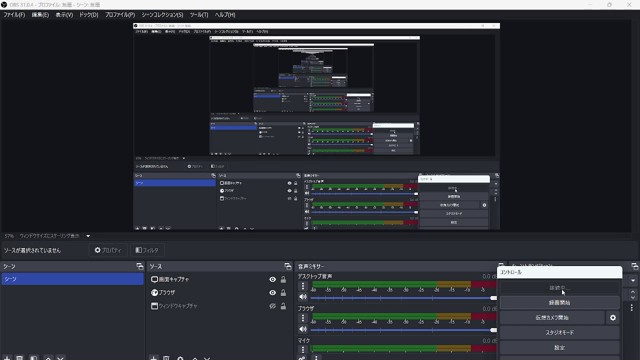Screen dimensions: 640x360
Task: Open the preview scaling dropdown arrow
Action: point(88,236)
